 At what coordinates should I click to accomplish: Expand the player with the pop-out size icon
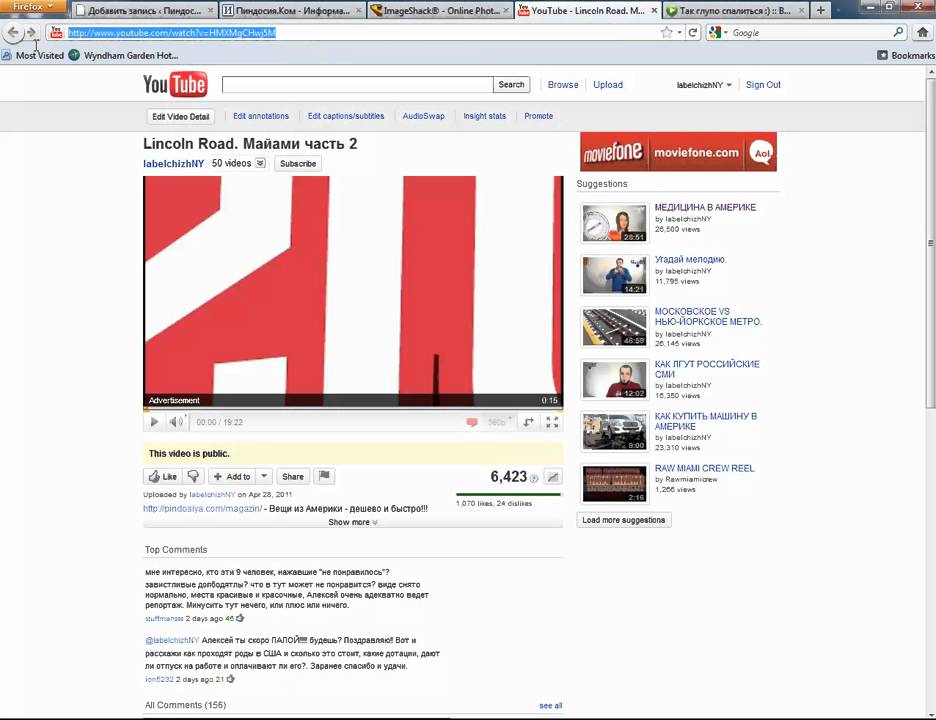tap(528, 422)
